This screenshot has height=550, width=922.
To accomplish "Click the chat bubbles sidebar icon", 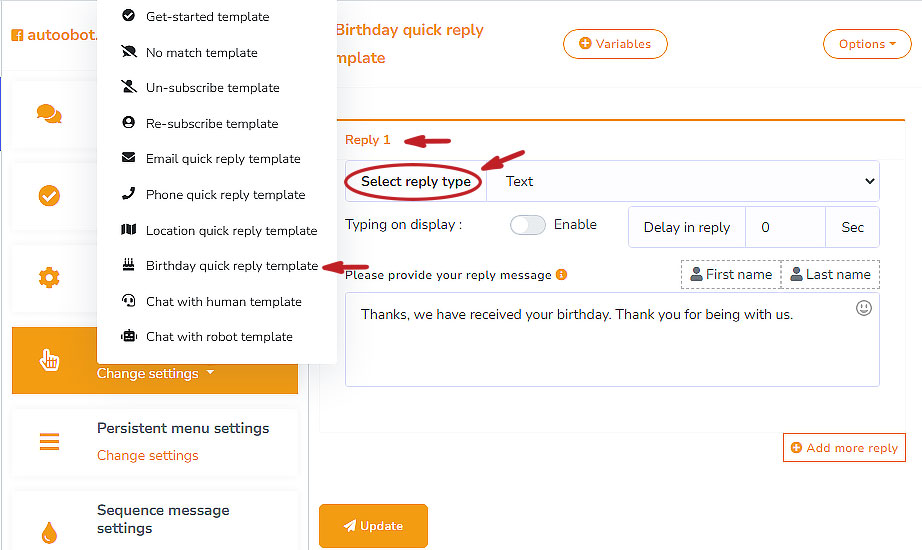I will click(49, 114).
